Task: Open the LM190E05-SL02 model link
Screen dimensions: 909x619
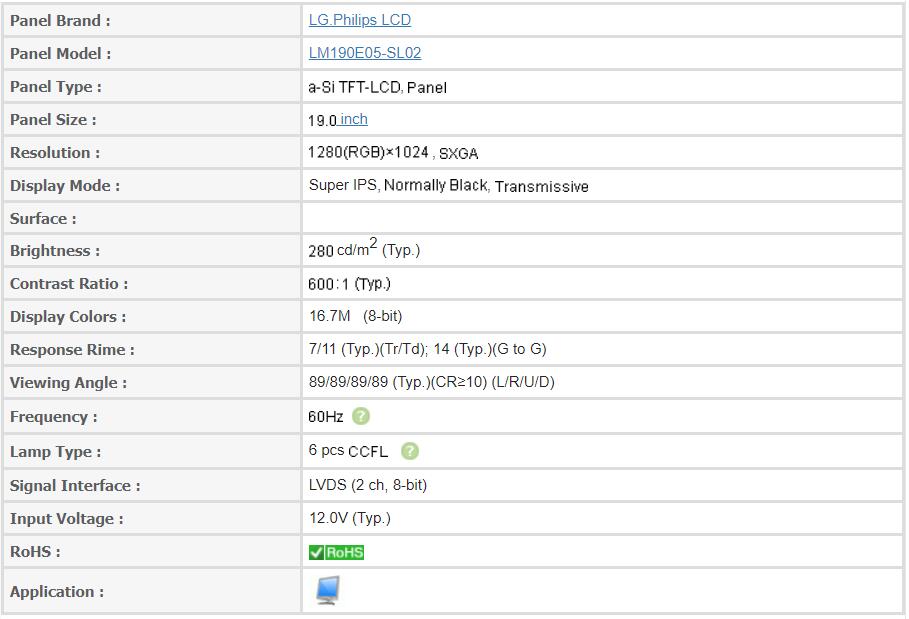Action: click(365, 53)
